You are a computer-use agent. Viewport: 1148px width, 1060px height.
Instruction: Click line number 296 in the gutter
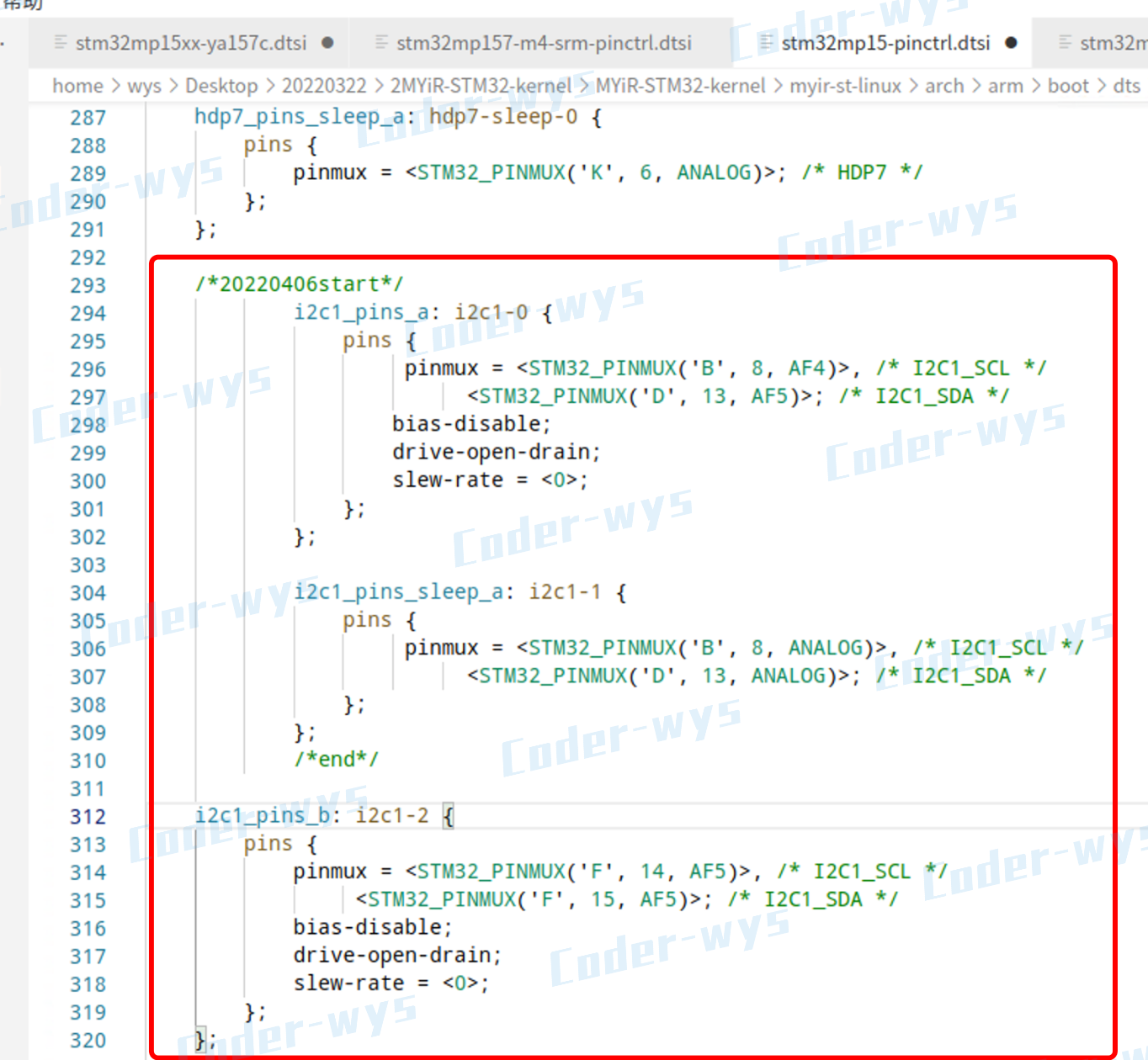point(88,369)
